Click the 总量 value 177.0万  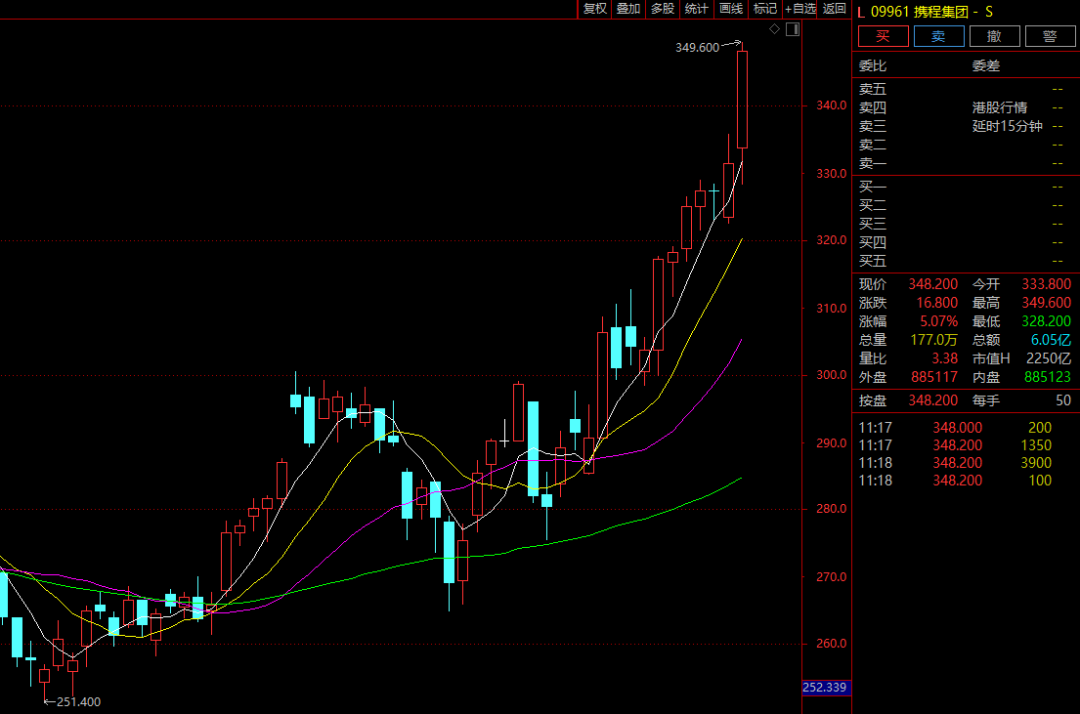[x=934, y=340]
